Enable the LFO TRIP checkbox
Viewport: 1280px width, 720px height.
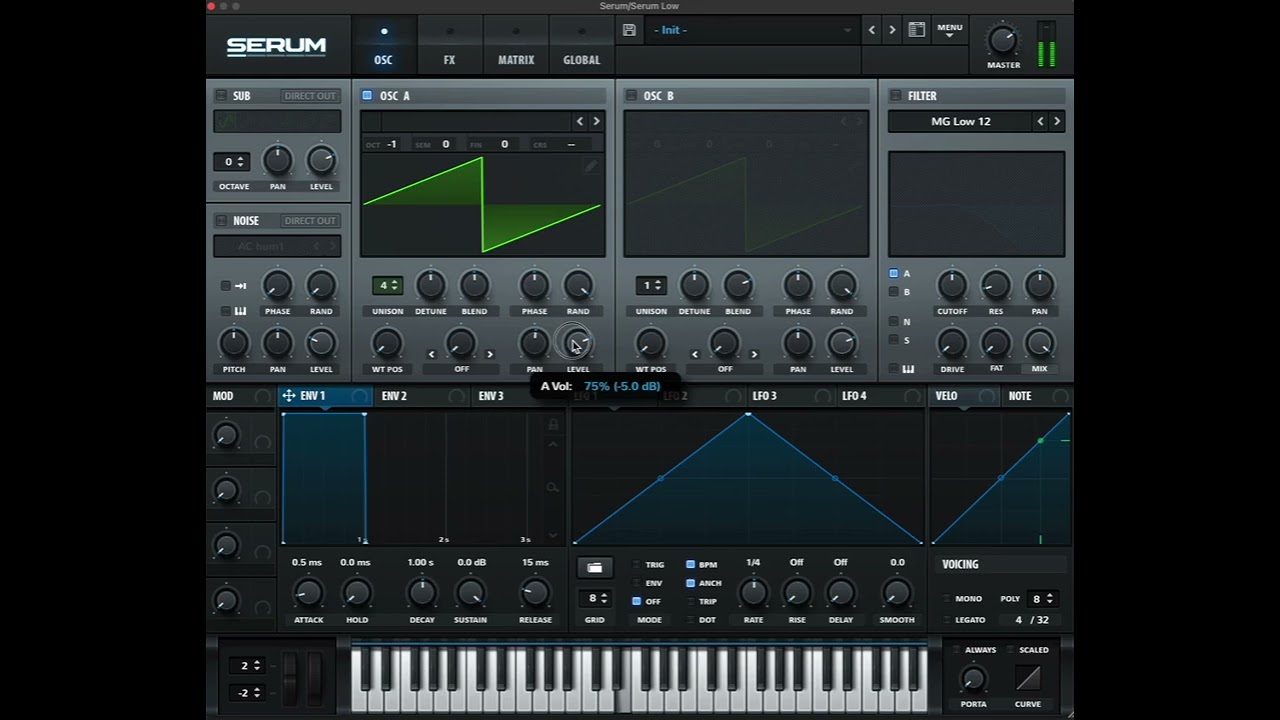pyautogui.click(x=690, y=601)
